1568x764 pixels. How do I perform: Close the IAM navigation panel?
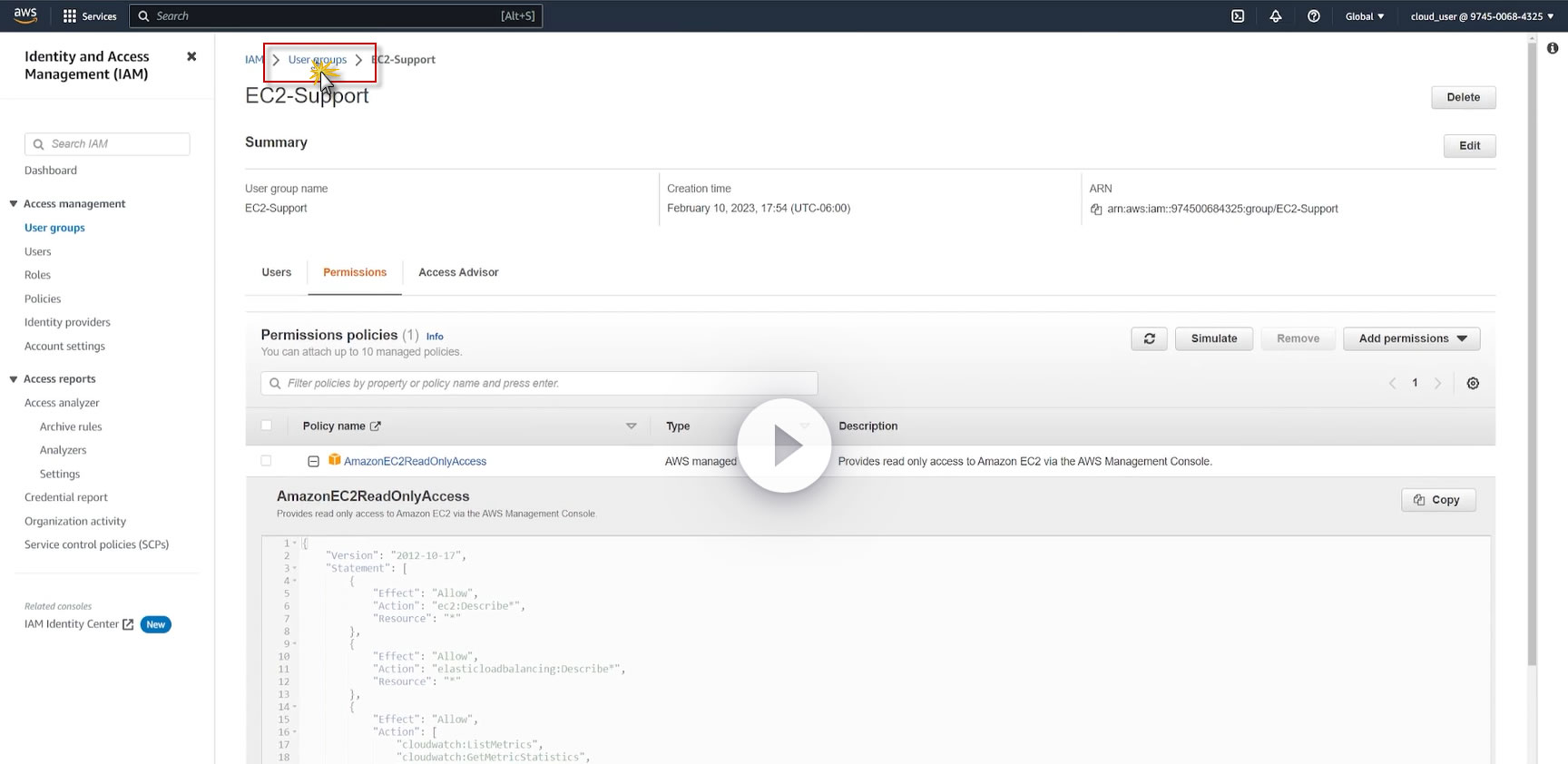click(x=191, y=56)
